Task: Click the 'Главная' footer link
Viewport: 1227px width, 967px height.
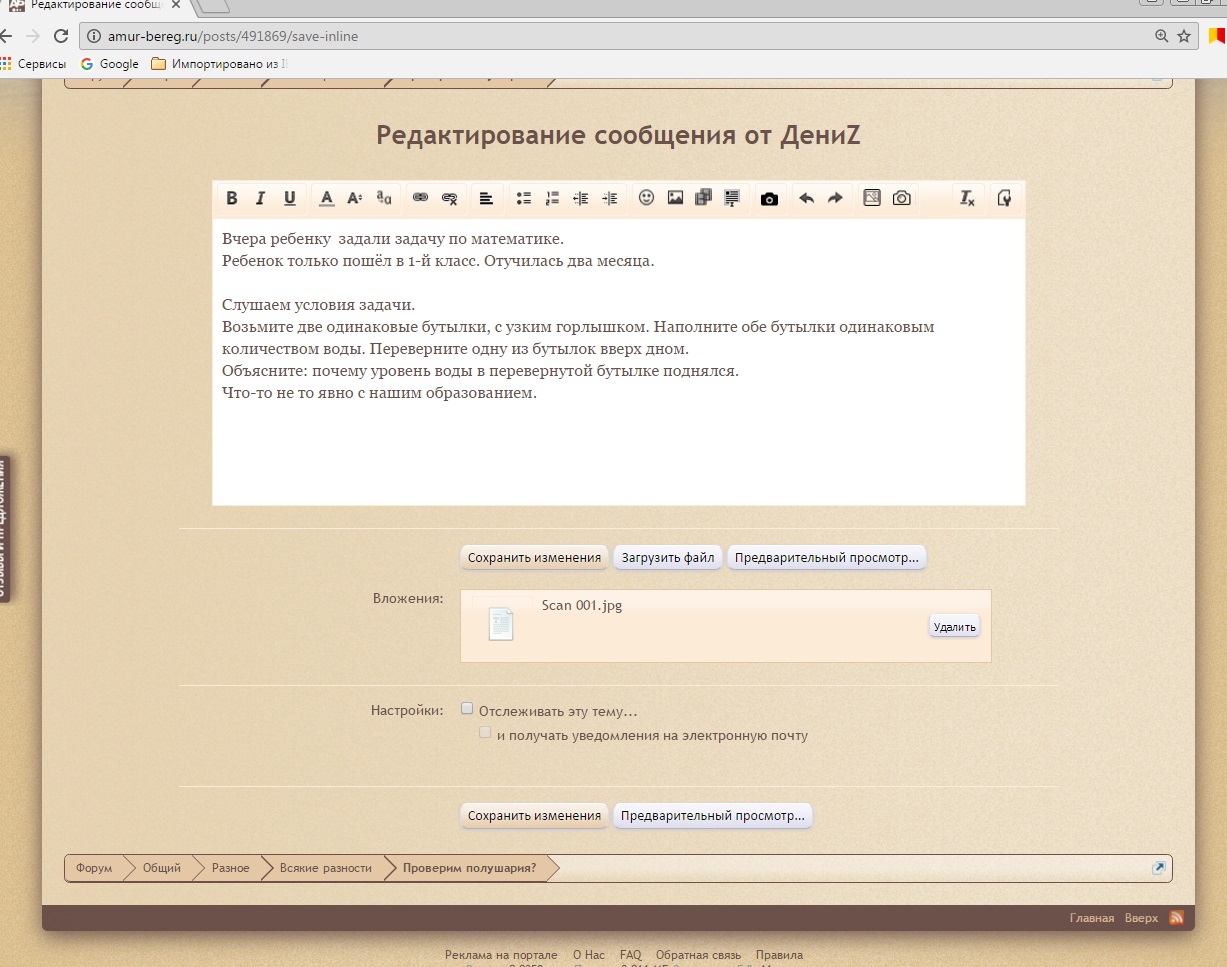Action: tap(1092, 918)
